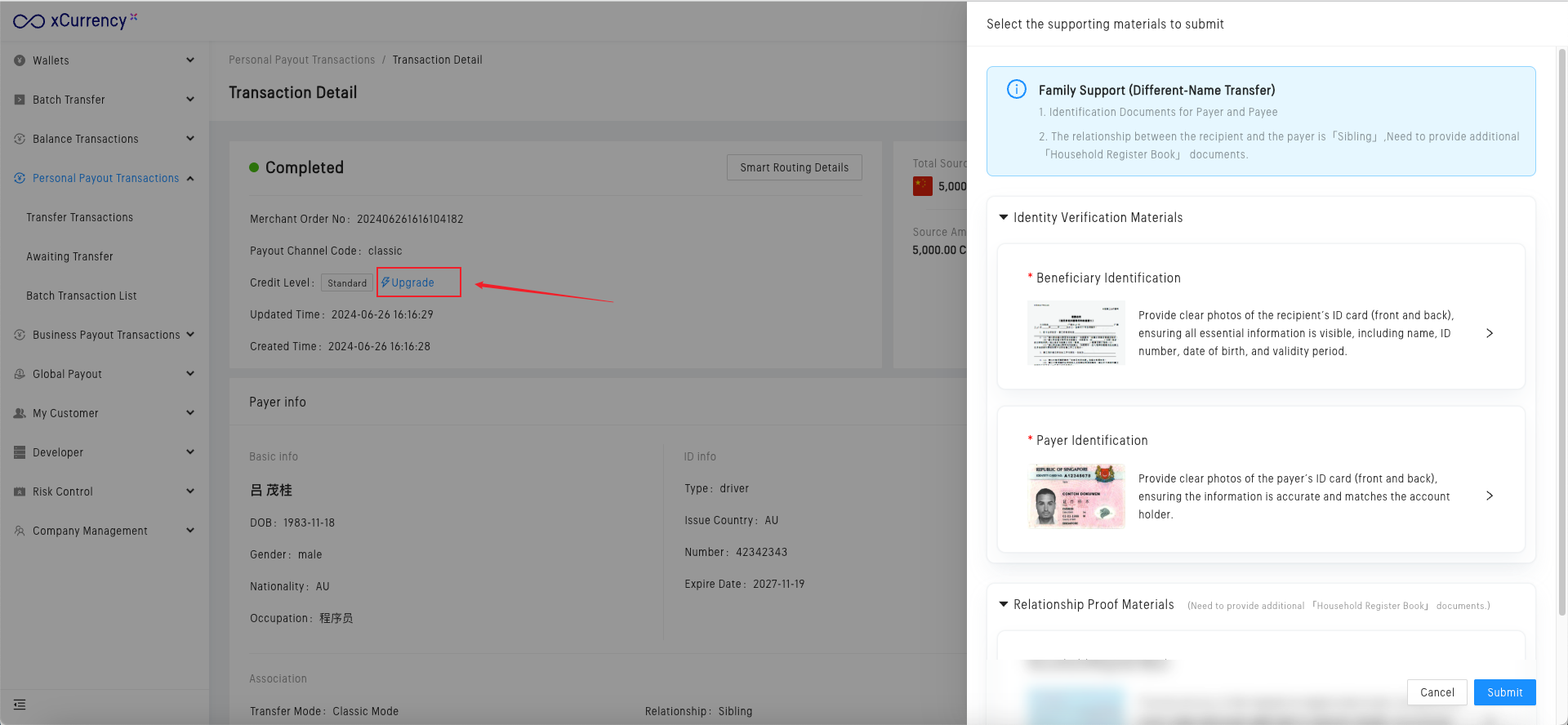
Task: Click the Personal Payout Transactions icon
Action: point(20,178)
